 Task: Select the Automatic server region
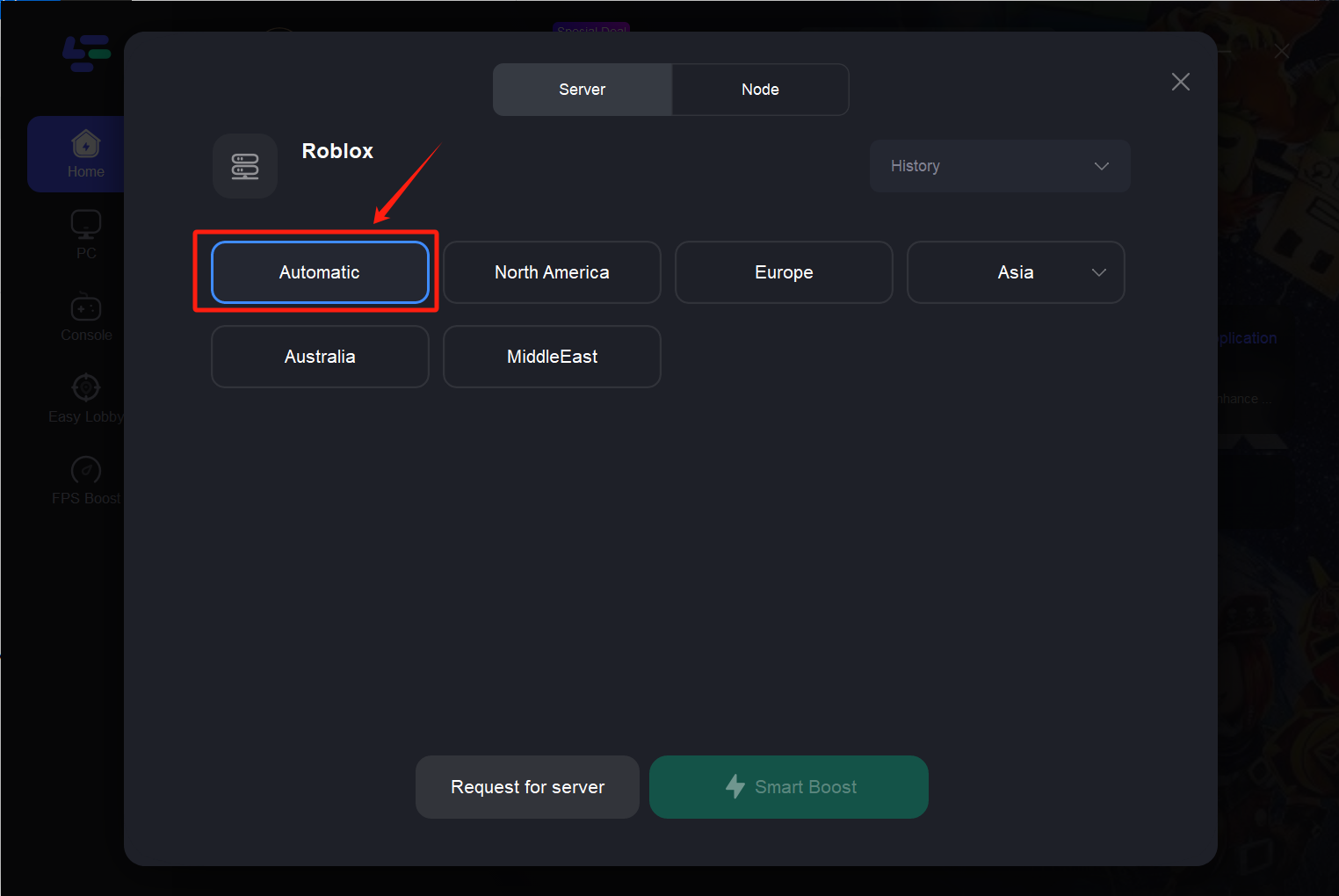[x=319, y=272]
